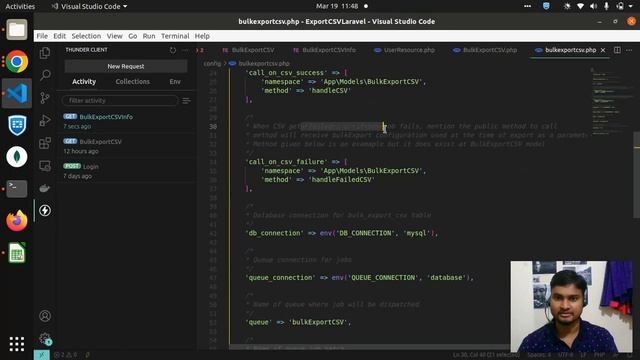Click the New Request button
The height and width of the screenshot is (360, 640).
coord(126,66)
